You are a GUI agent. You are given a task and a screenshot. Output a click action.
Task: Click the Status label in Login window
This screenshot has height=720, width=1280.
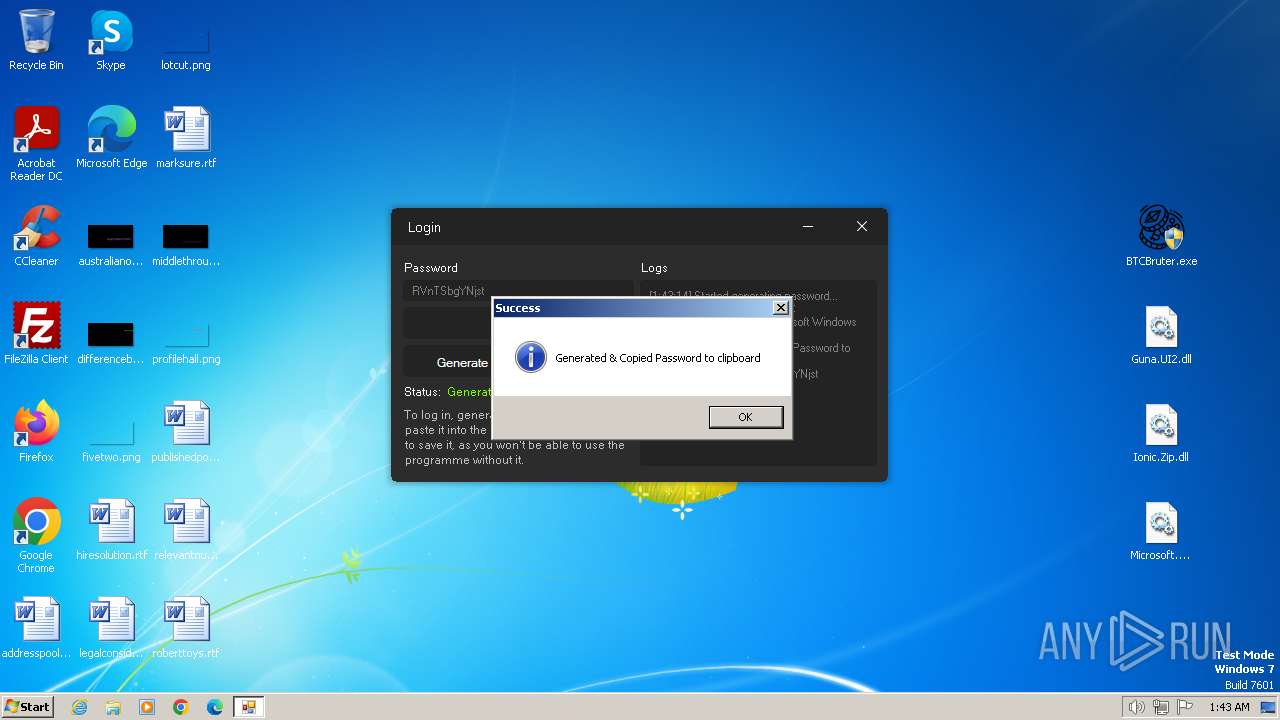[x=422, y=392]
